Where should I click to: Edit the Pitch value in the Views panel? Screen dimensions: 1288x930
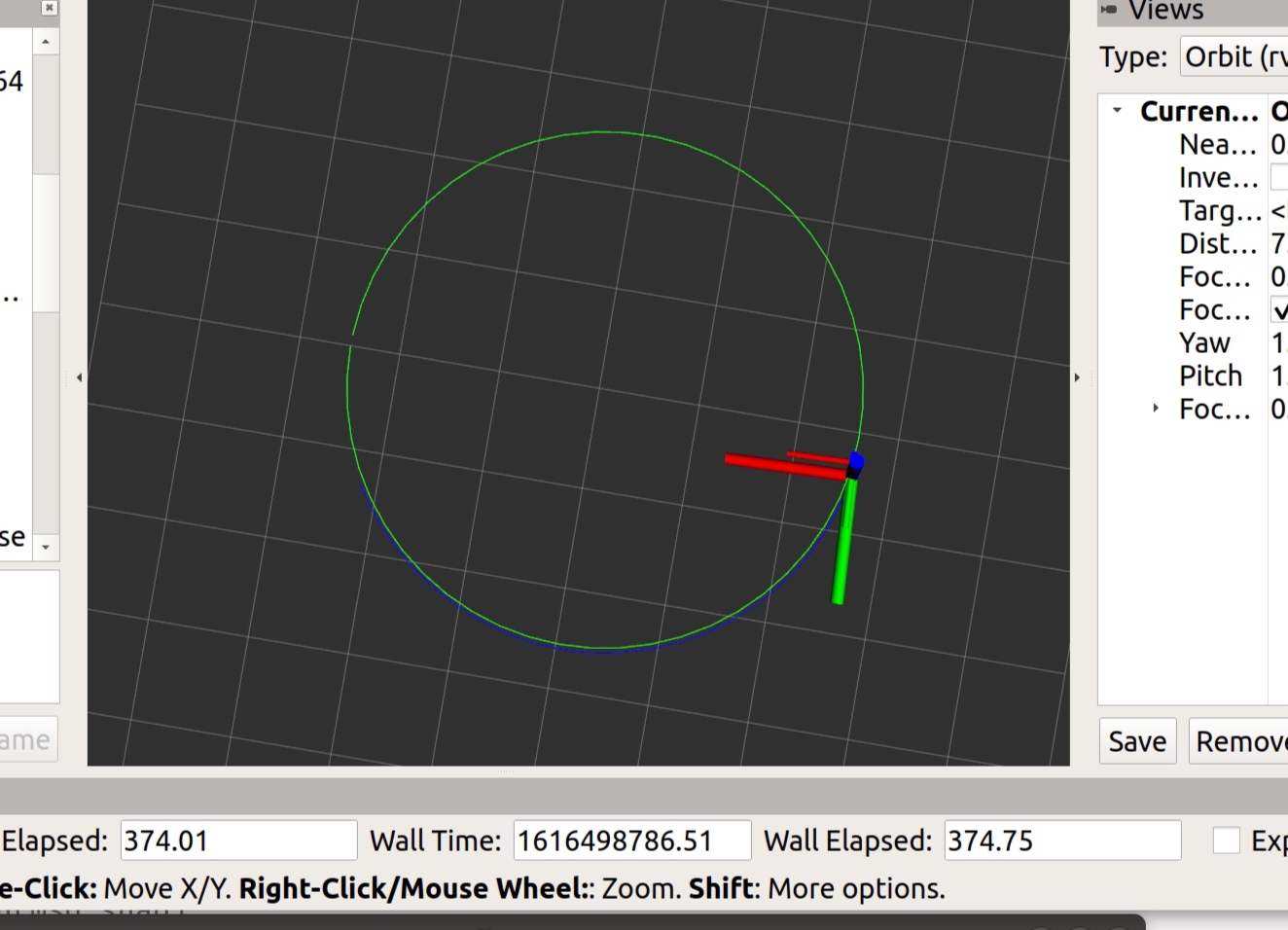[x=1277, y=376]
